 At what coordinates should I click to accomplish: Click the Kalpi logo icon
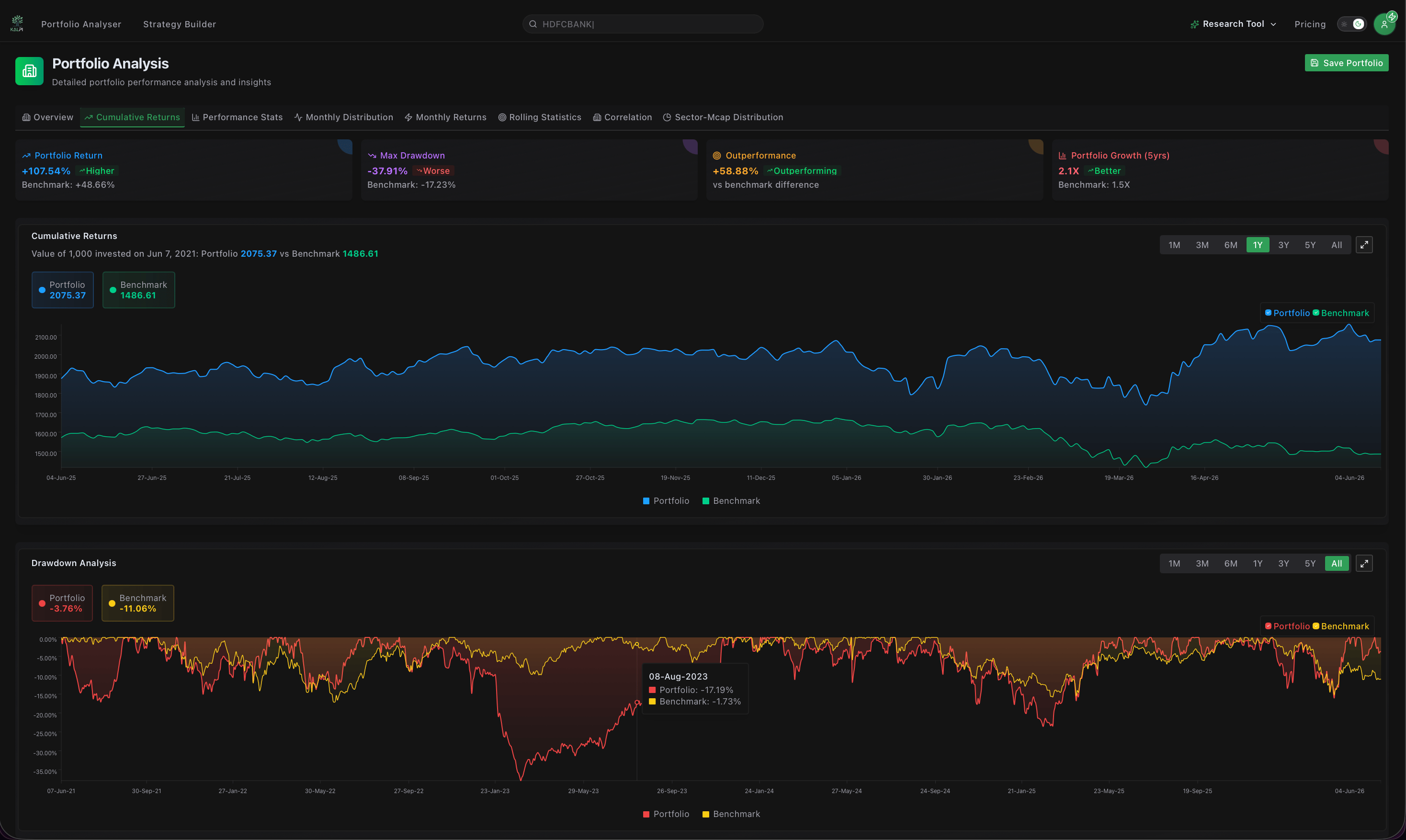click(x=17, y=23)
